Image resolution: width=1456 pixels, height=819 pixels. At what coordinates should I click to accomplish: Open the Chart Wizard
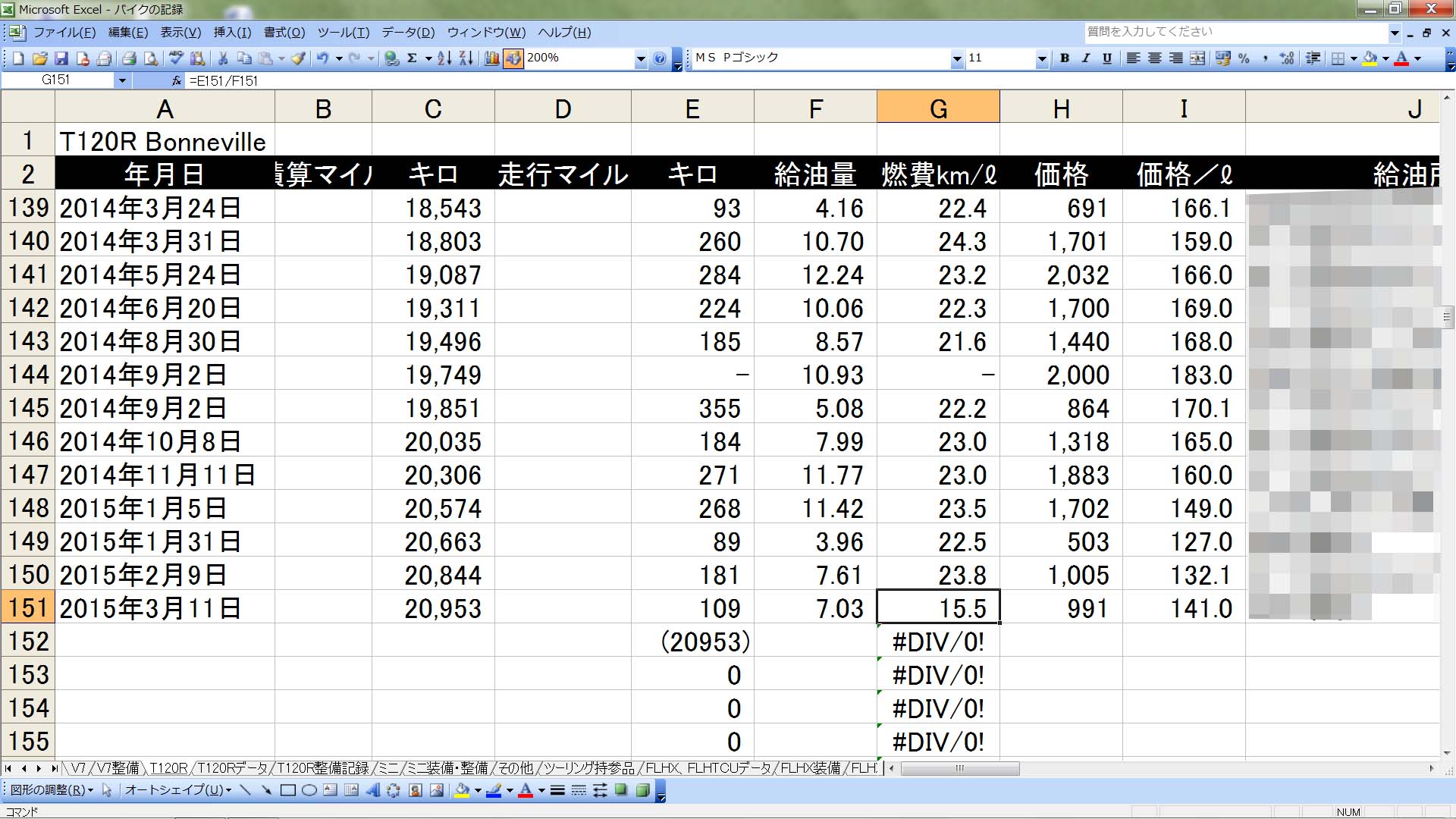click(x=491, y=58)
